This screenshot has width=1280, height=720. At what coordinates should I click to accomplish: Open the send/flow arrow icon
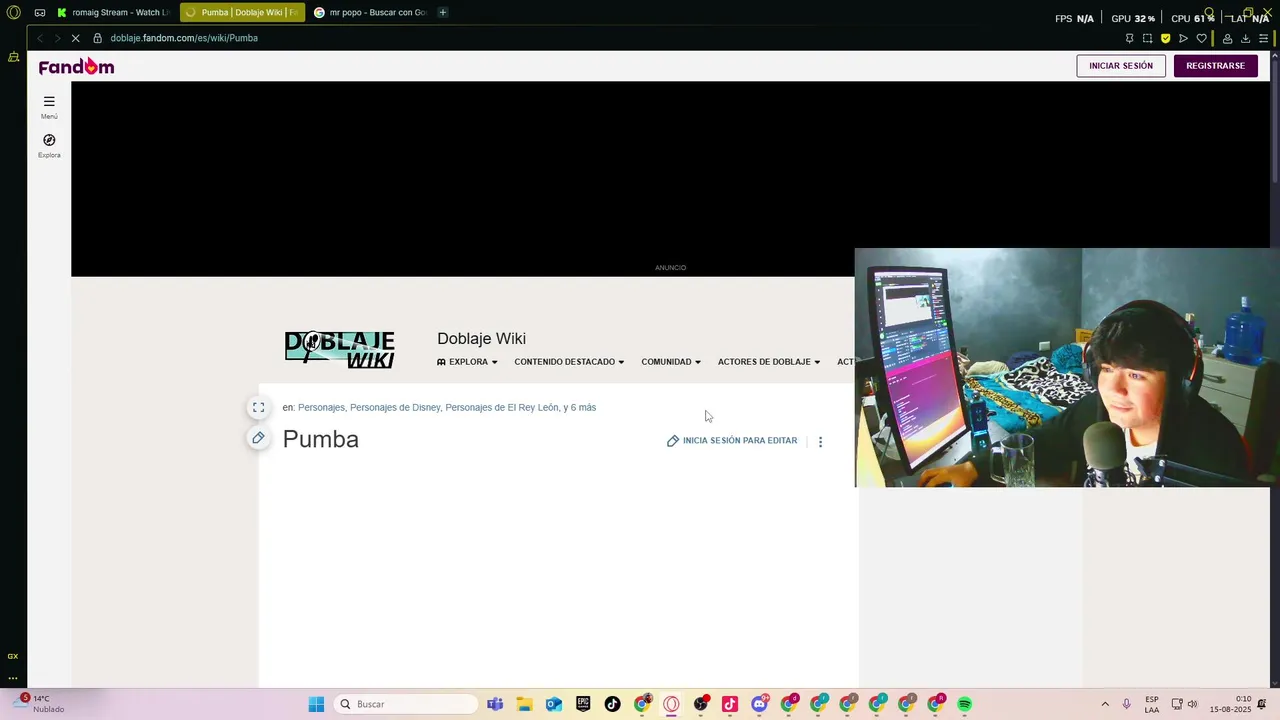click(x=1183, y=38)
